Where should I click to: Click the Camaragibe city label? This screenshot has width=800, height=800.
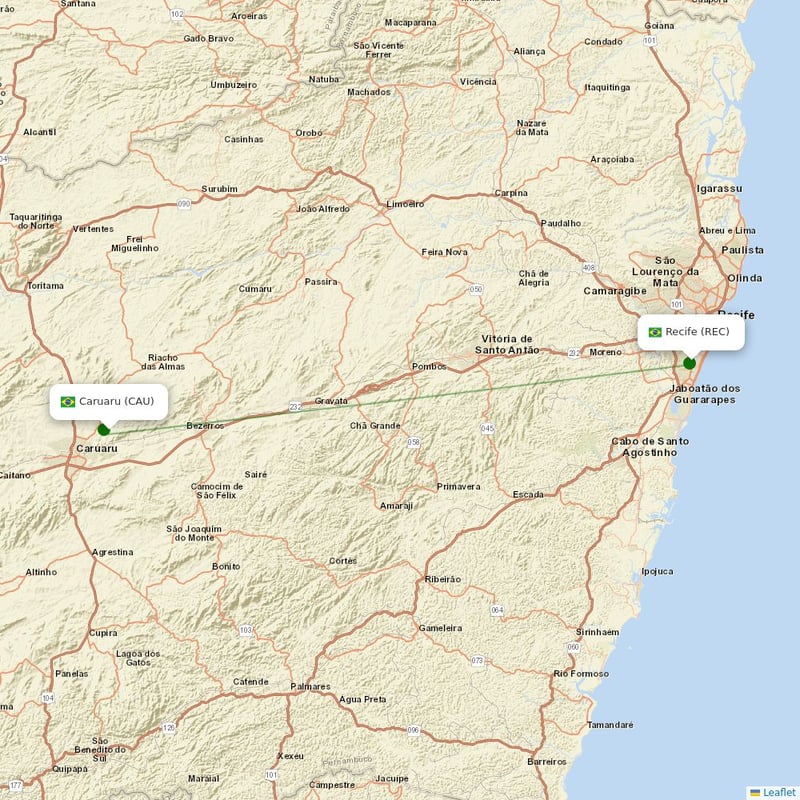tap(615, 291)
